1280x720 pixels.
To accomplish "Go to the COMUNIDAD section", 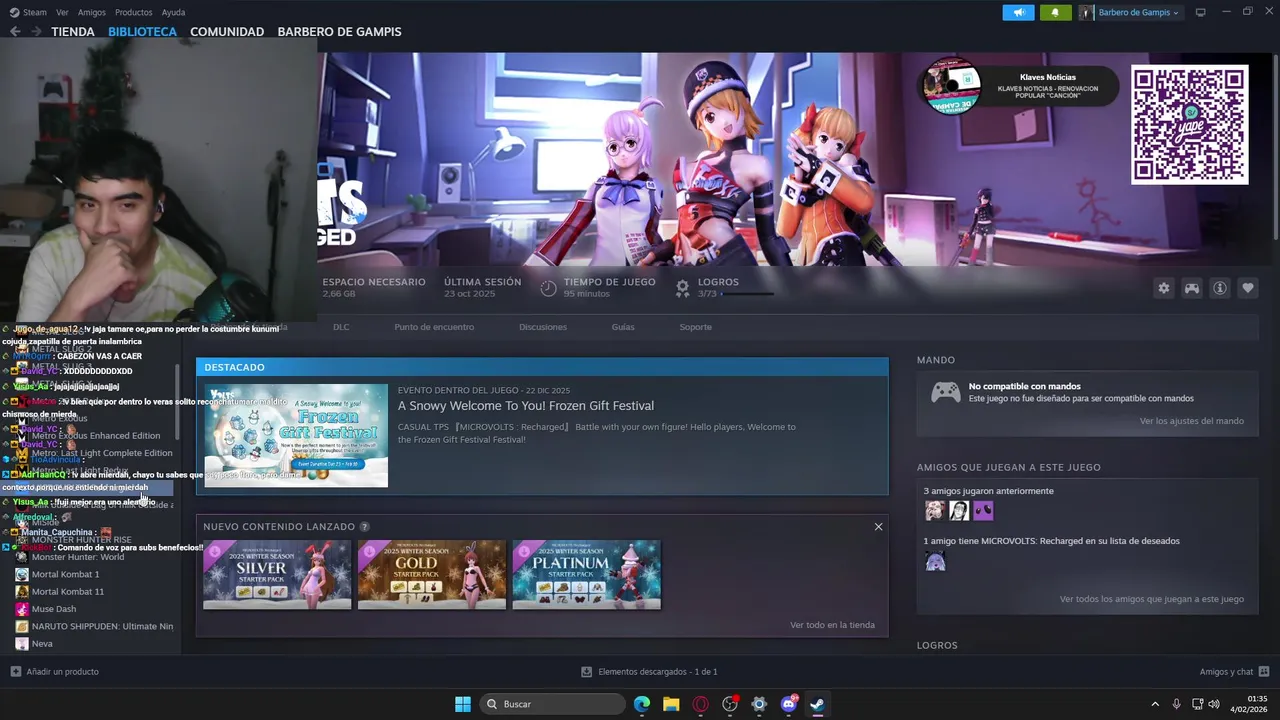I will 227,31.
